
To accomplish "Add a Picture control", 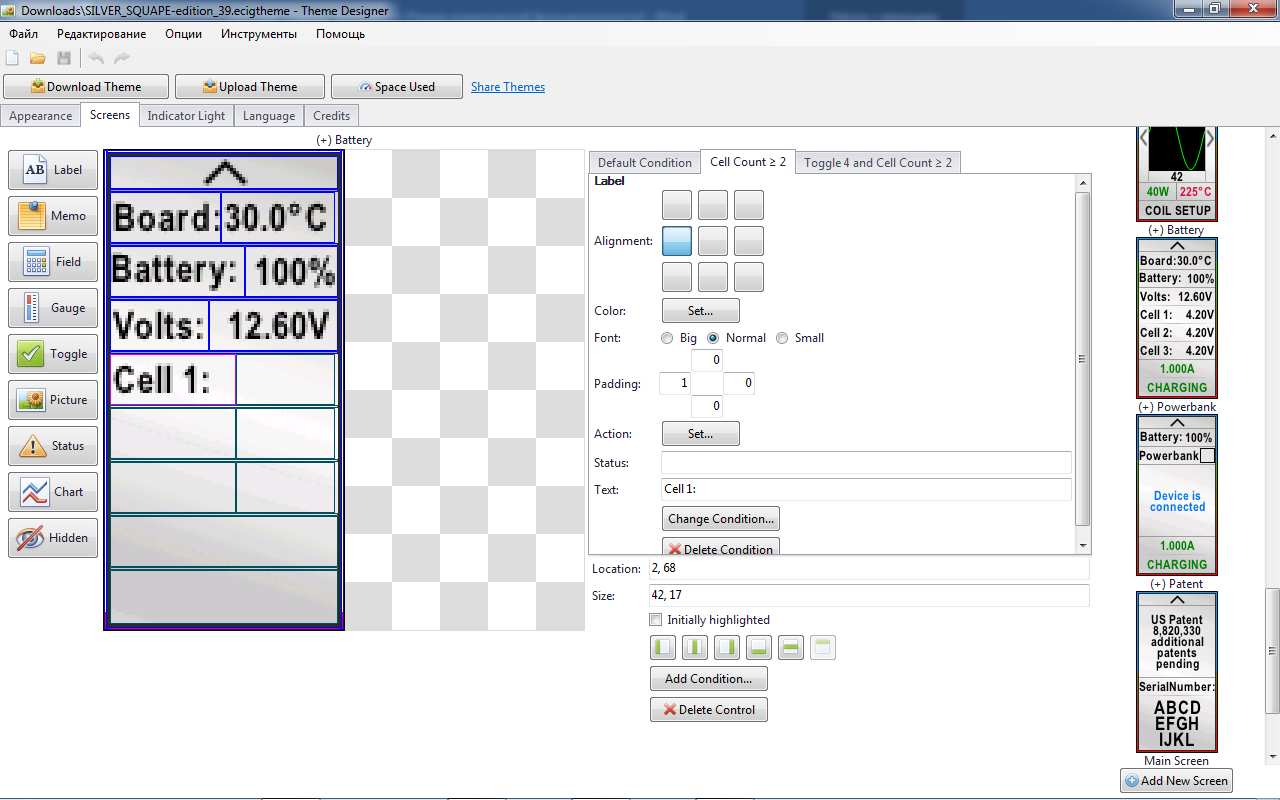I will tap(53, 400).
